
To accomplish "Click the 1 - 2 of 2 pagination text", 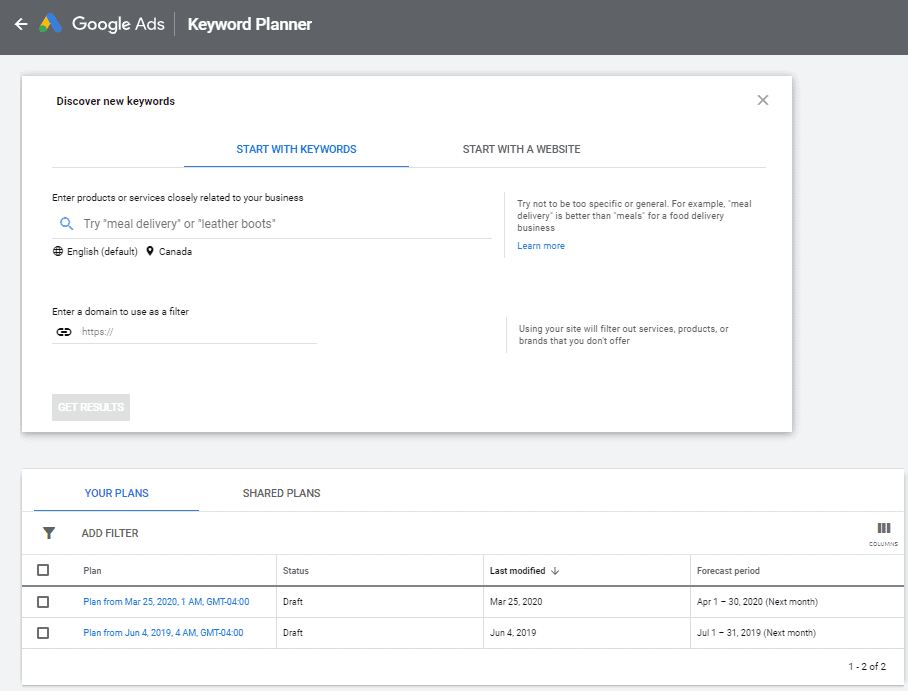I will click(x=867, y=667).
